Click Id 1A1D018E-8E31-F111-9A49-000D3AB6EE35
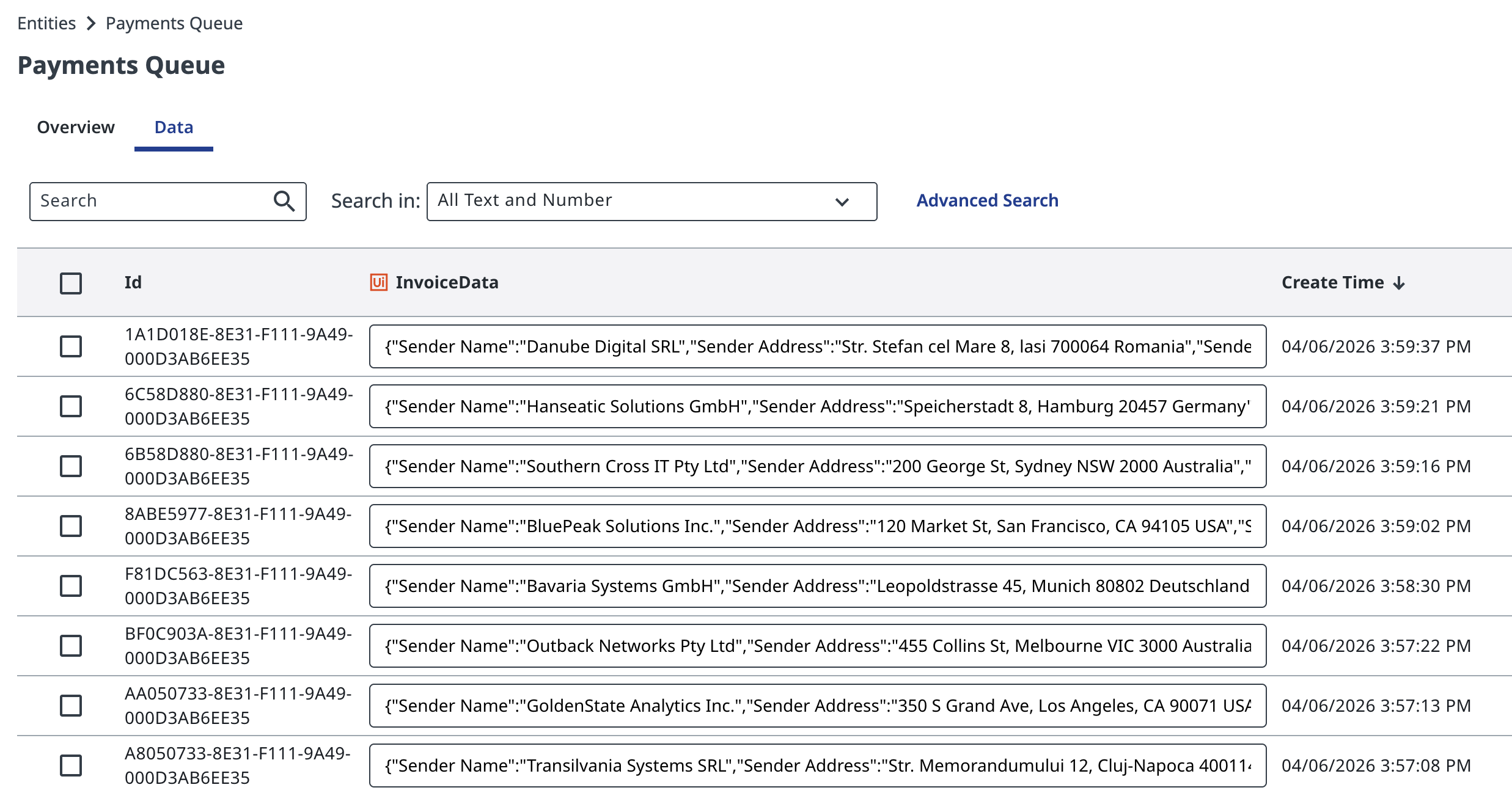Viewport: 1512px width, 793px height. point(239,346)
